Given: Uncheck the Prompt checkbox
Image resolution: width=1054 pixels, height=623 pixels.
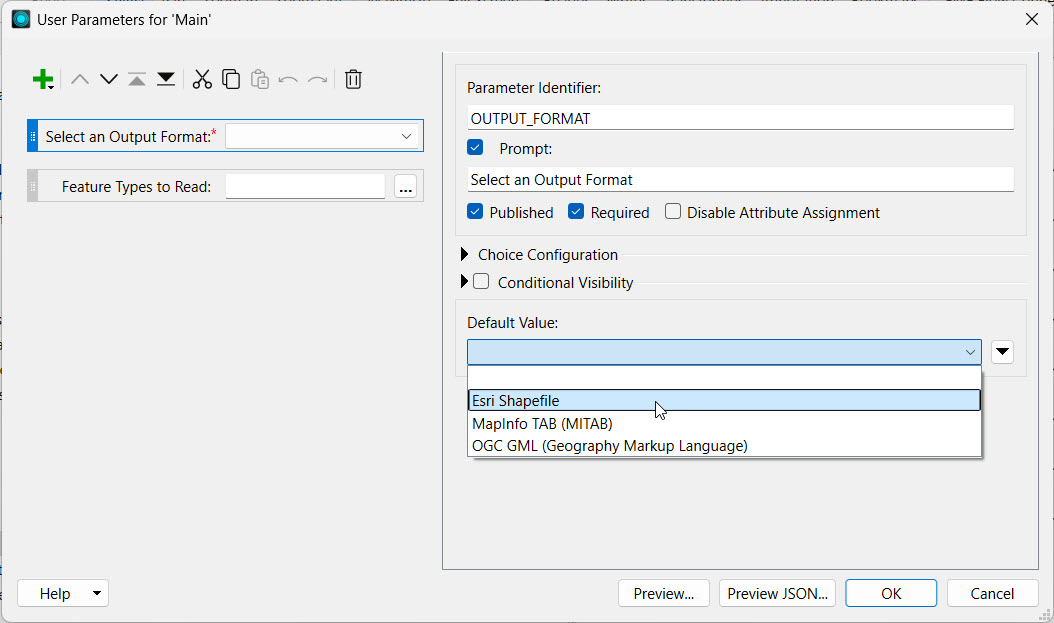Looking at the screenshot, I should point(476,148).
